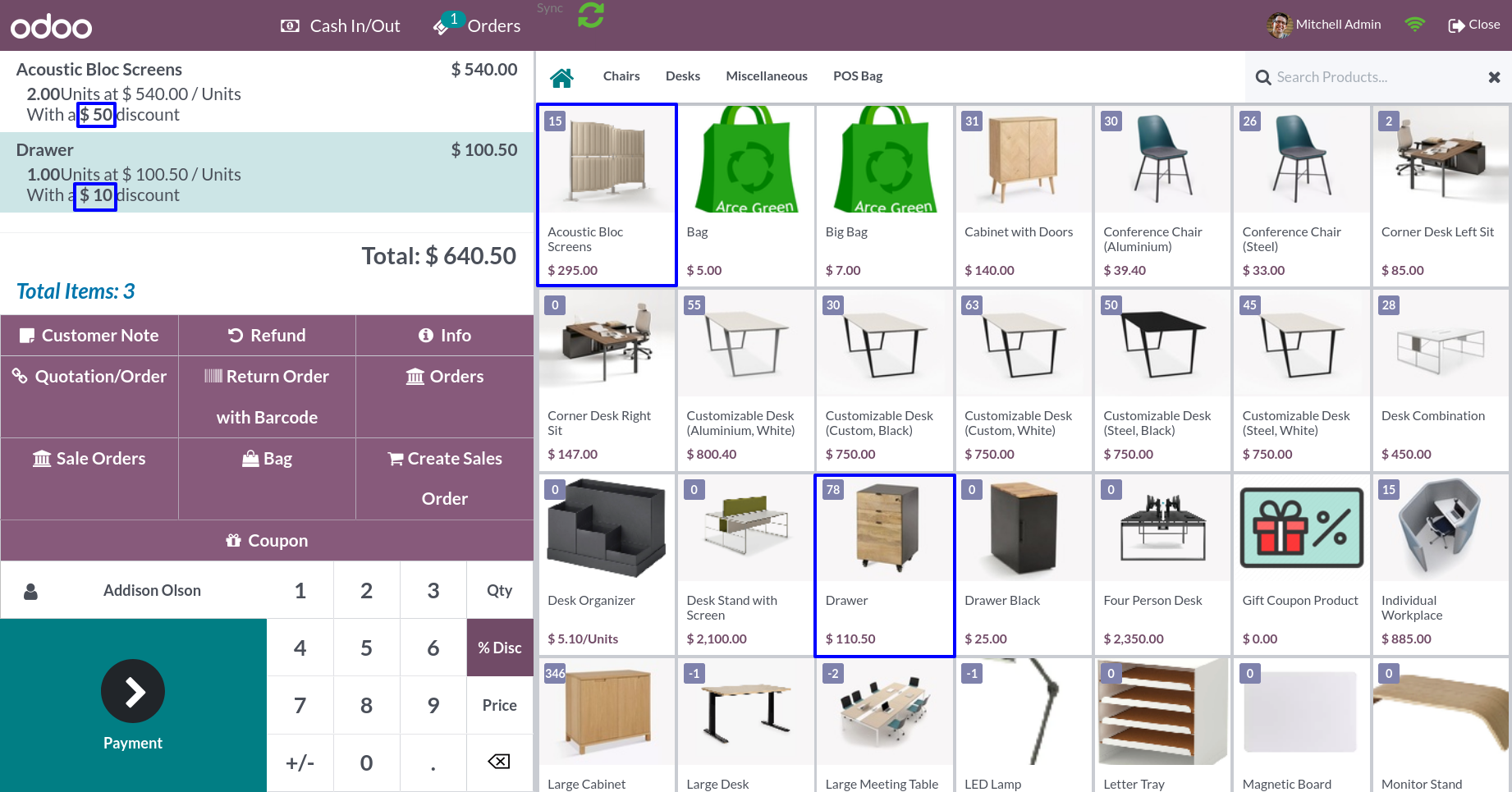Image resolution: width=1512 pixels, height=792 pixels.
Task: Add Four Person Desk product
Action: click(x=1162, y=564)
